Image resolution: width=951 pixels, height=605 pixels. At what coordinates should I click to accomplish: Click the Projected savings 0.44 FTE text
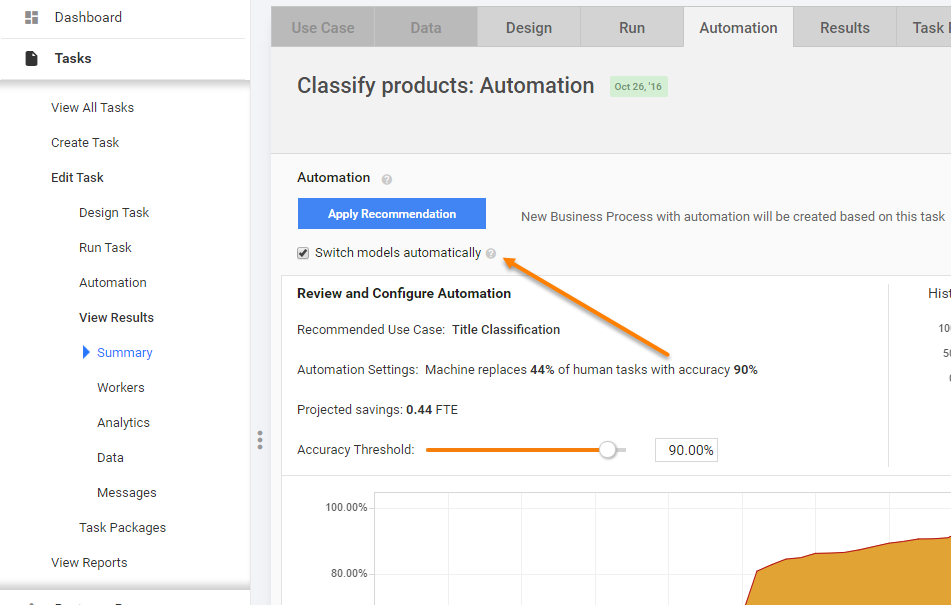click(x=377, y=410)
